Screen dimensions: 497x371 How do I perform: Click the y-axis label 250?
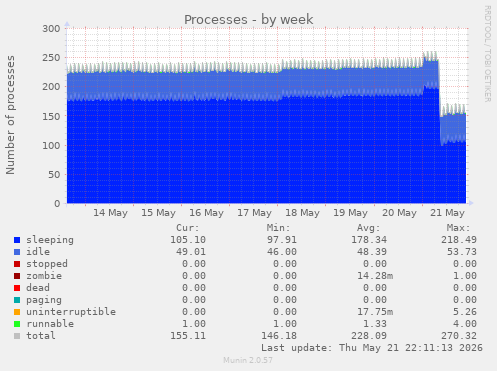pyautogui.click(x=51, y=58)
